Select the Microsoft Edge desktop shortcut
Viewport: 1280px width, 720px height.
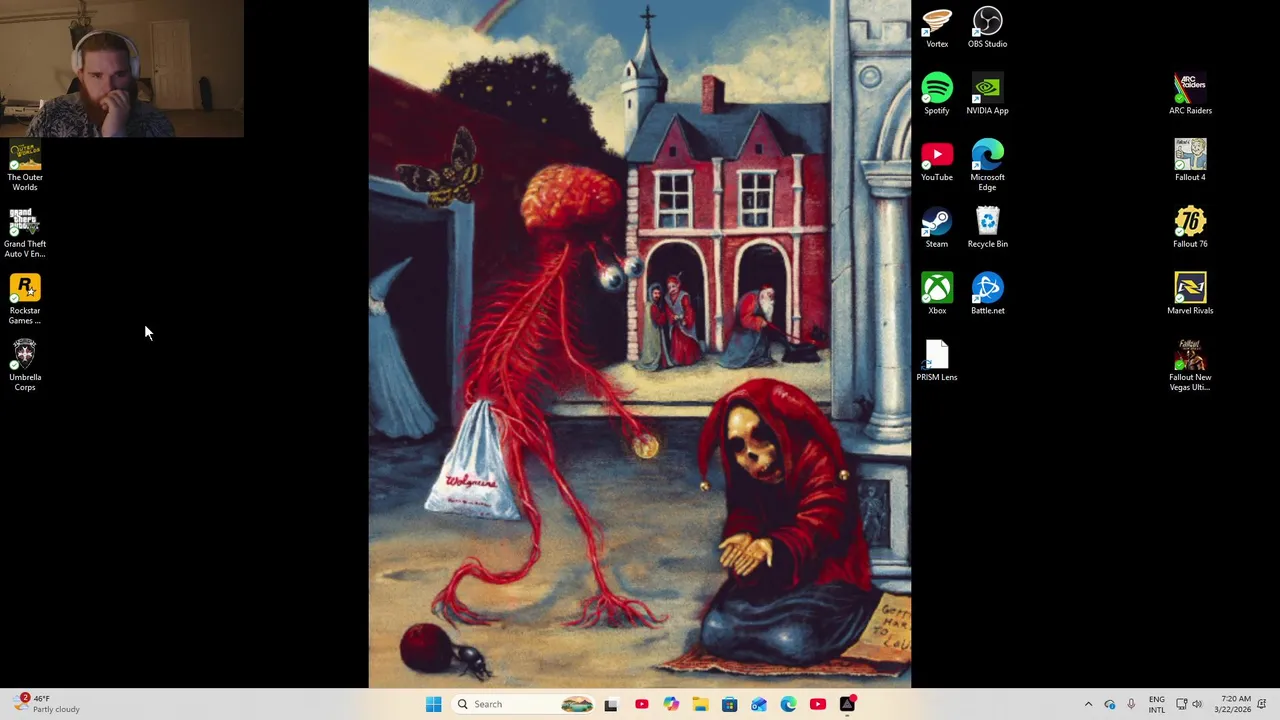coord(987,166)
